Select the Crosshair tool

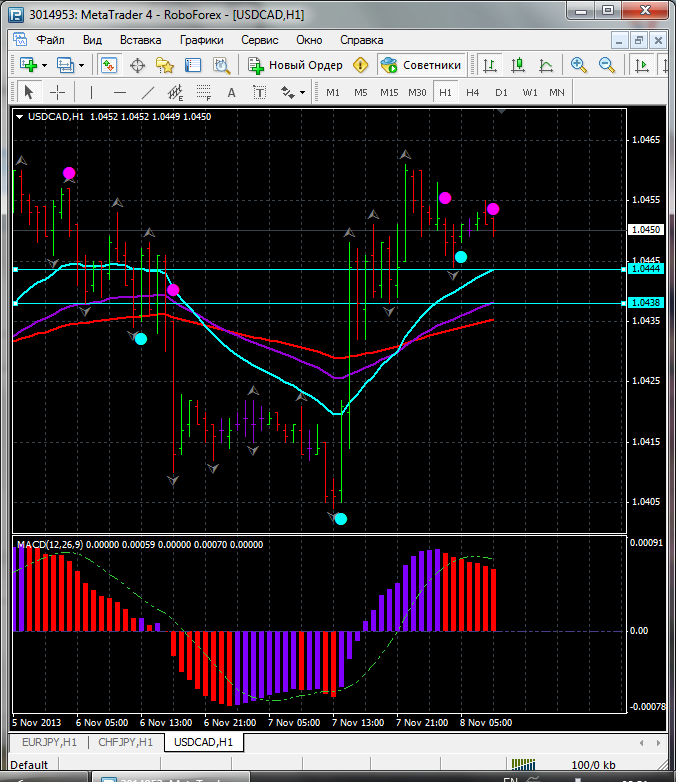[58, 92]
